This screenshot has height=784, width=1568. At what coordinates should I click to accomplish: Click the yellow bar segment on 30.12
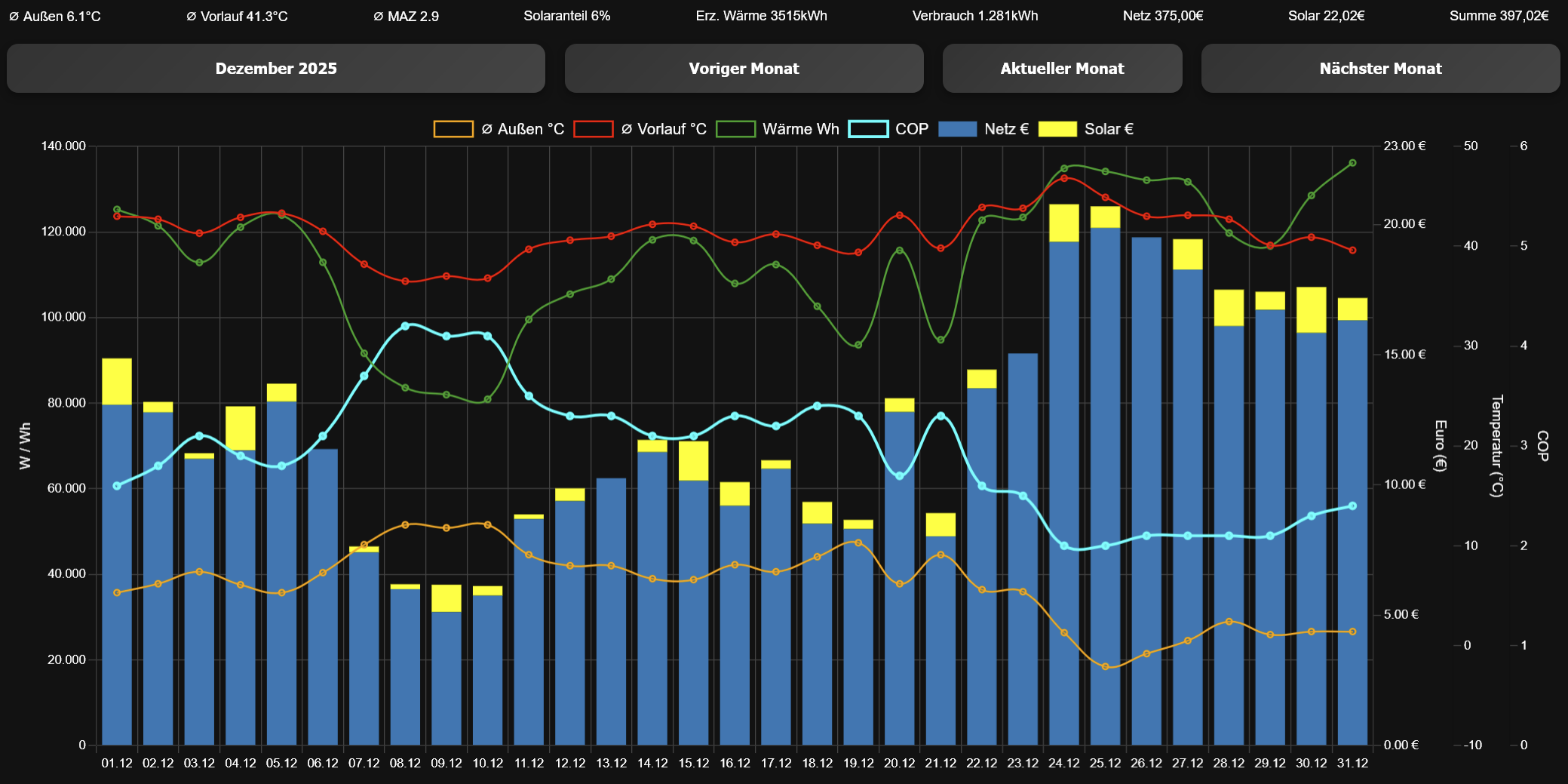(x=1311, y=309)
